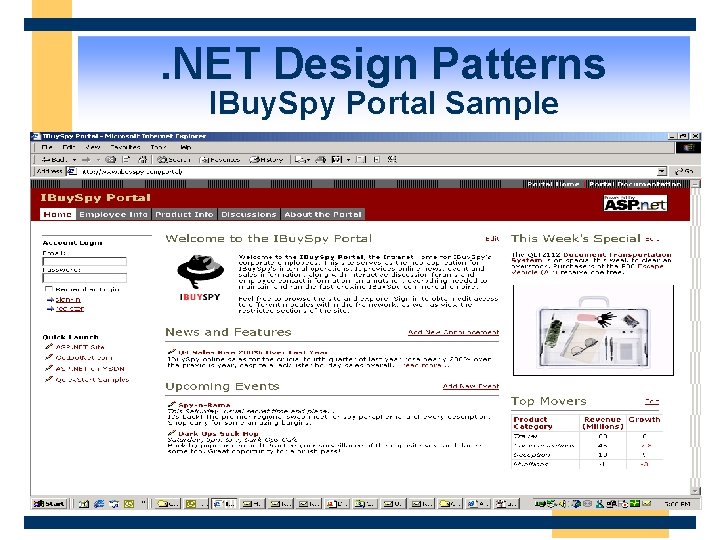This screenshot has width=720, height=540.
Task: Click the taskbar clock
Action: point(677,504)
